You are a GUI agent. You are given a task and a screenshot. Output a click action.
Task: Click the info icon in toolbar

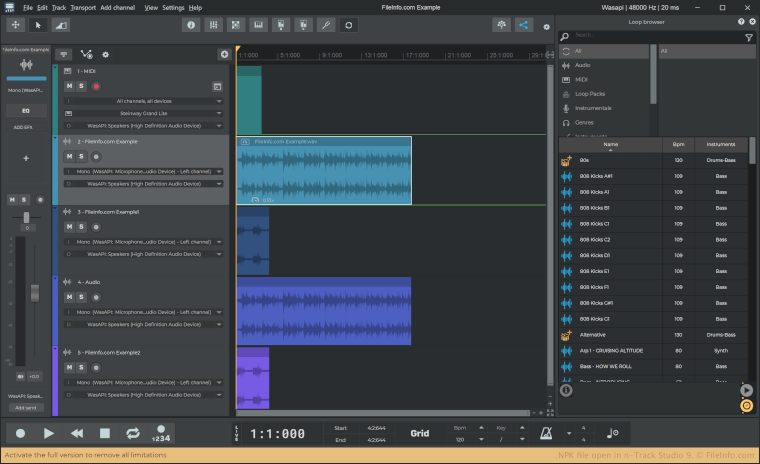tap(190, 24)
